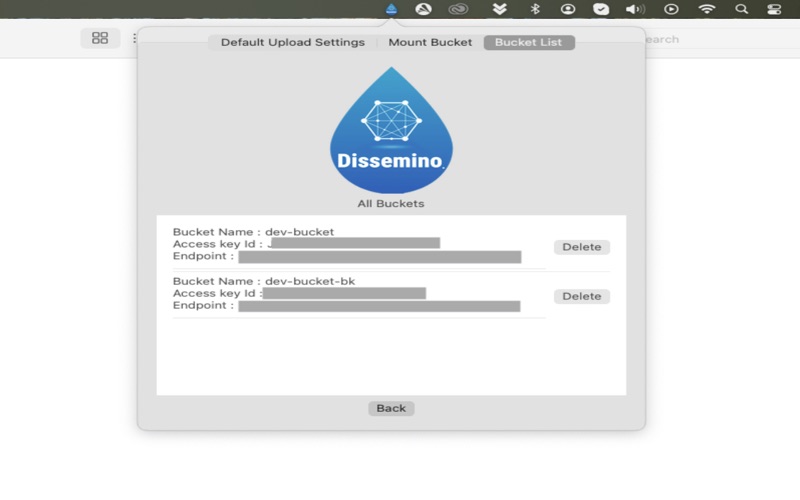Open the Dissemino droplet menu bar icon
The height and width of the screenshot is (500, 800).
(x=391, y=9)
